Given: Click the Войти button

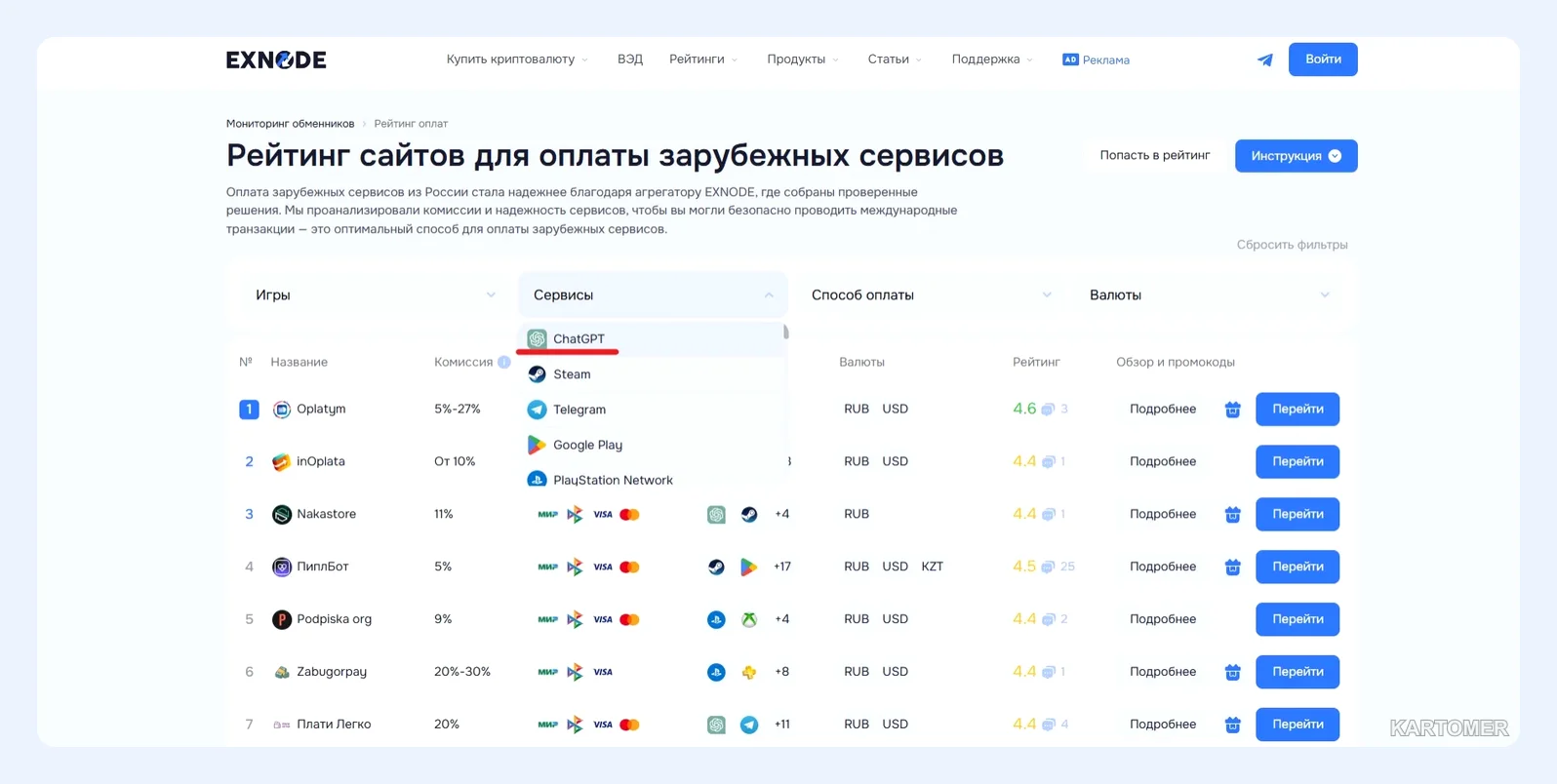Looking at the screenshot, I should tap(1323, 59).
